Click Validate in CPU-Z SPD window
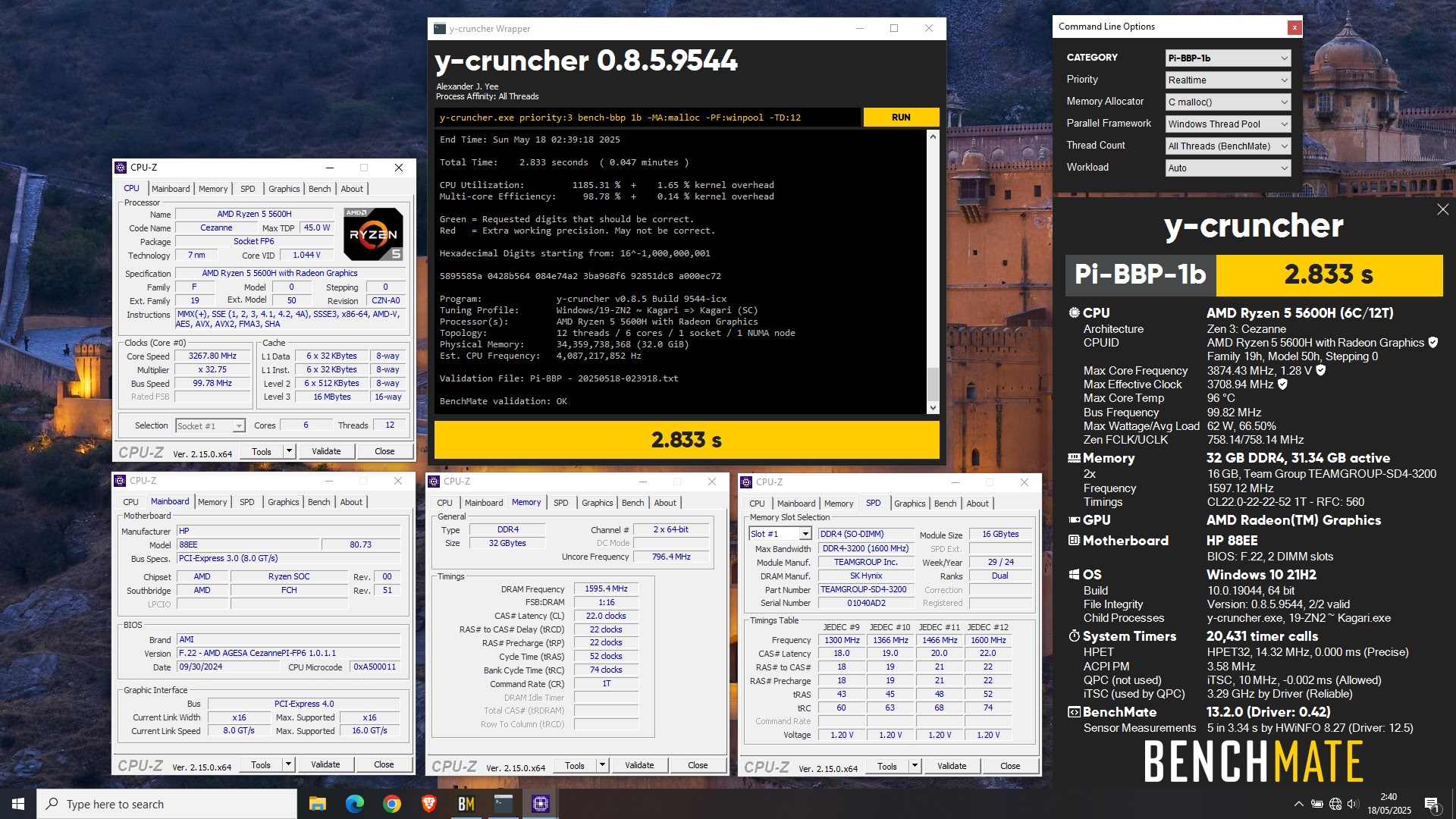 (x=952, y=766)
